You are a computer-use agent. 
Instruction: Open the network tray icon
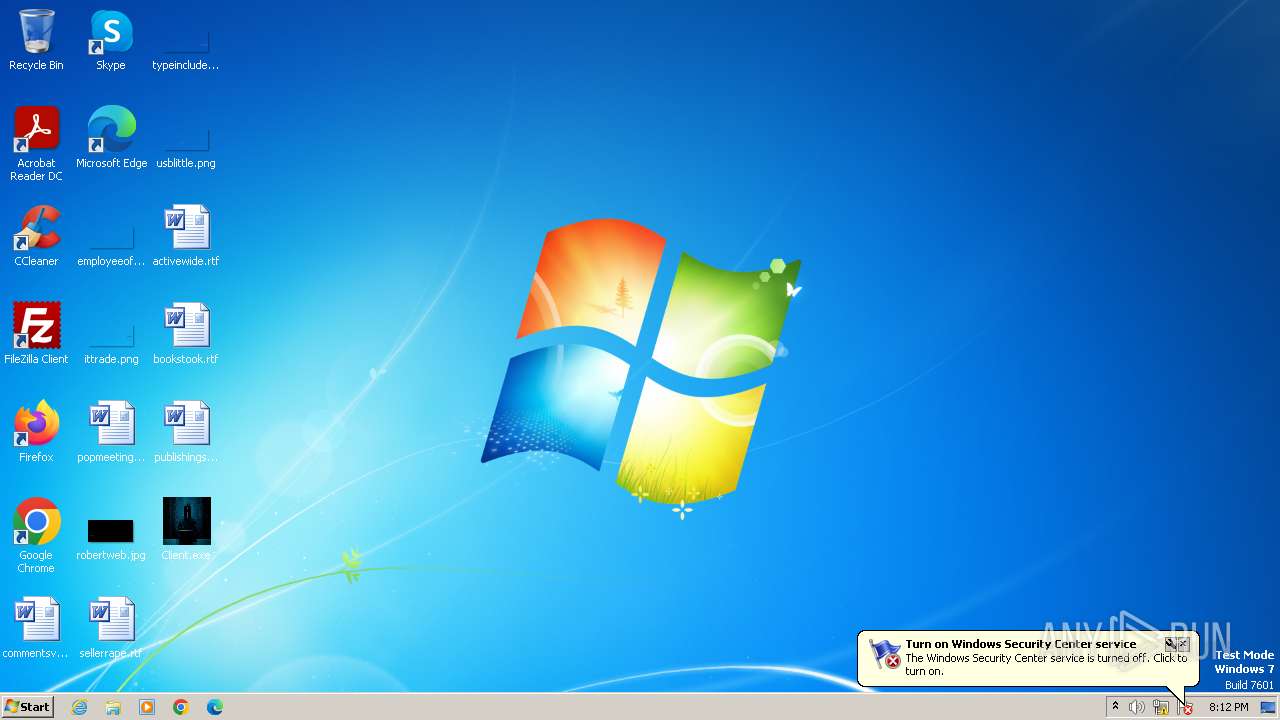pyautogui.click(x=1161, y=707)
